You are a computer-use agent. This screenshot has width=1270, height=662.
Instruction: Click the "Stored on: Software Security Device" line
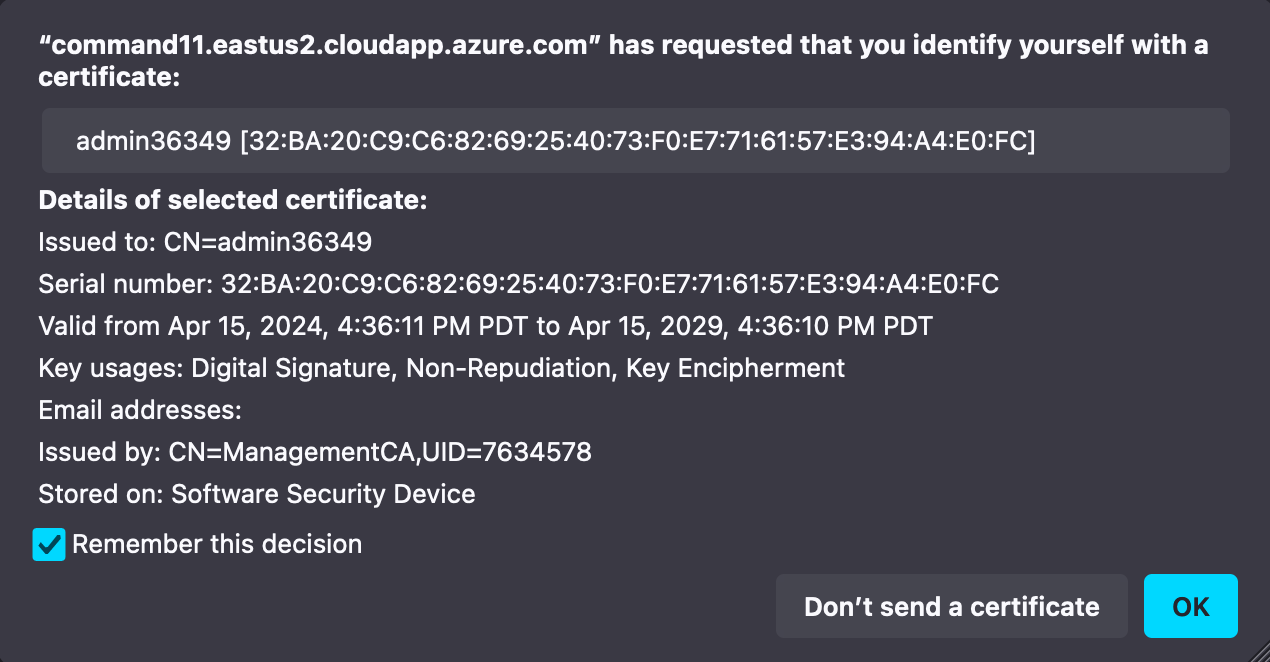tap(257, 494)
